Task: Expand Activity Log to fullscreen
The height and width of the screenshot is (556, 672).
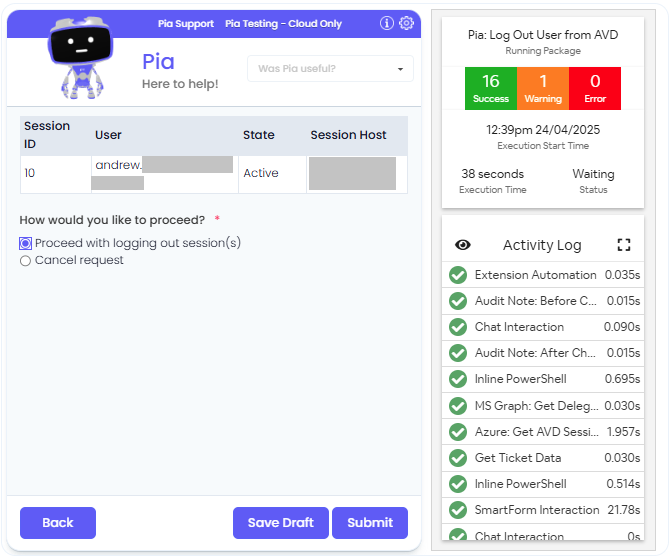Action: tap(624, 245)
